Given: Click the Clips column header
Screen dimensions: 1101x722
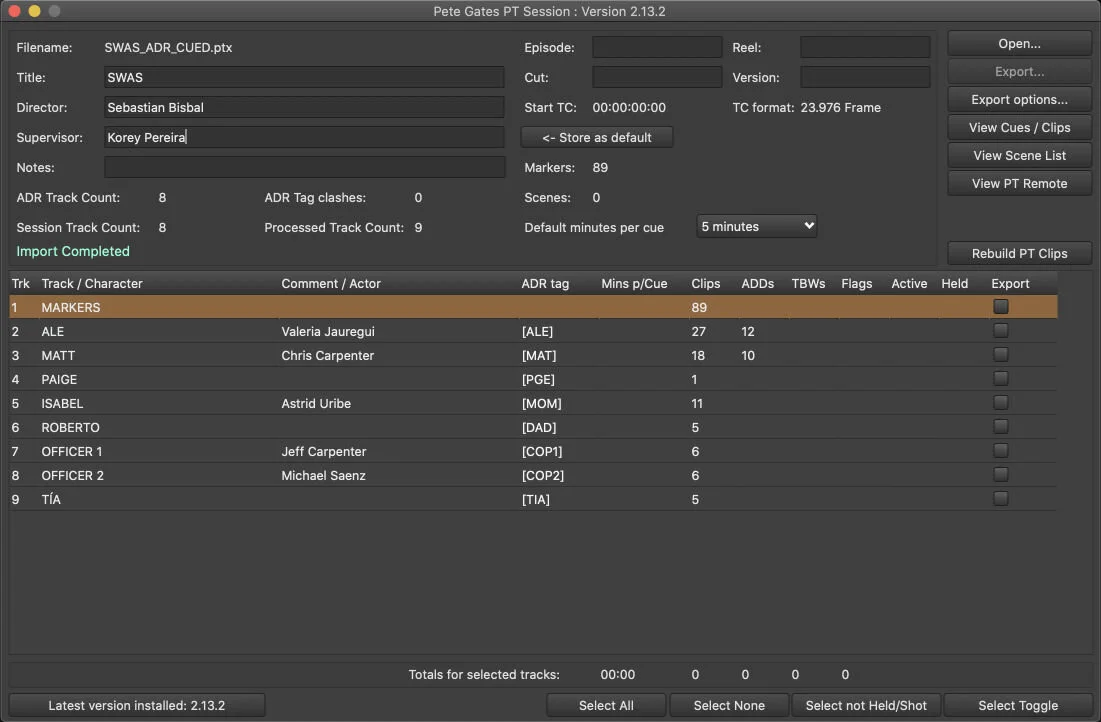Looking at the screenshot, I should pyautogui.click(x=706, y=284).
